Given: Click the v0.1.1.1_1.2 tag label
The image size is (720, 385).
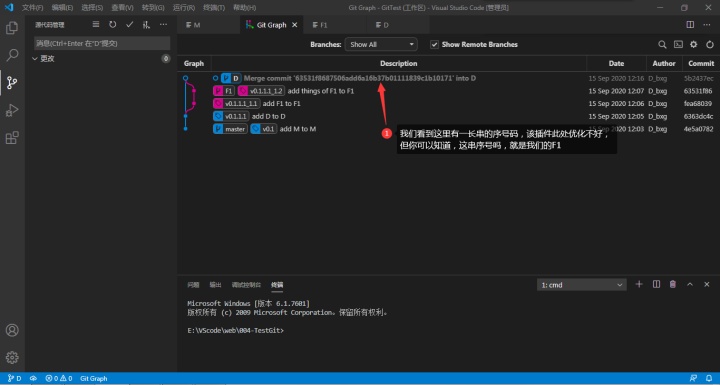Looking at the screenshot, I should (262, 91).
